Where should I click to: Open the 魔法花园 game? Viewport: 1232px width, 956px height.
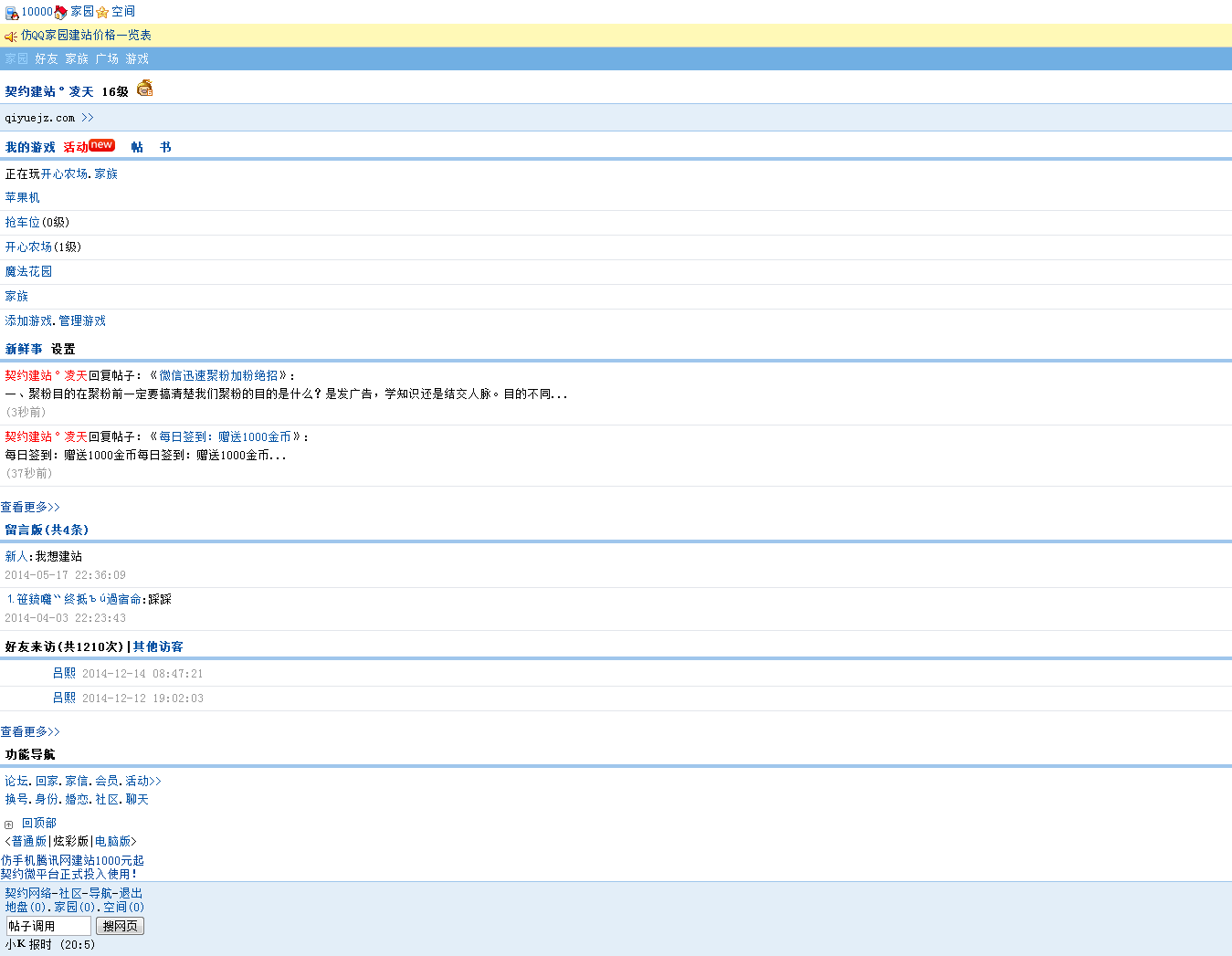point(28,272)
